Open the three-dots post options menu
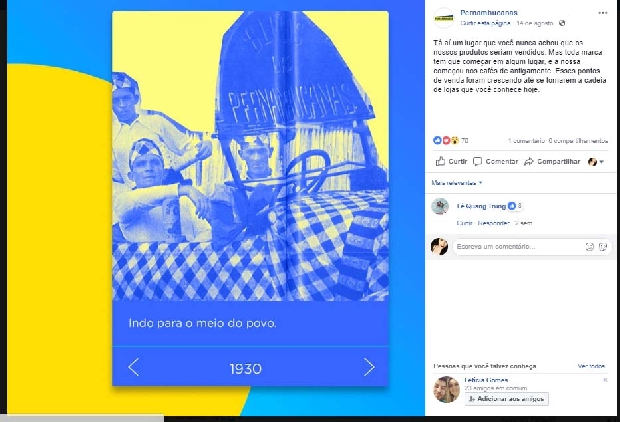This screenshot has height=422, width=620. (603, 13)
